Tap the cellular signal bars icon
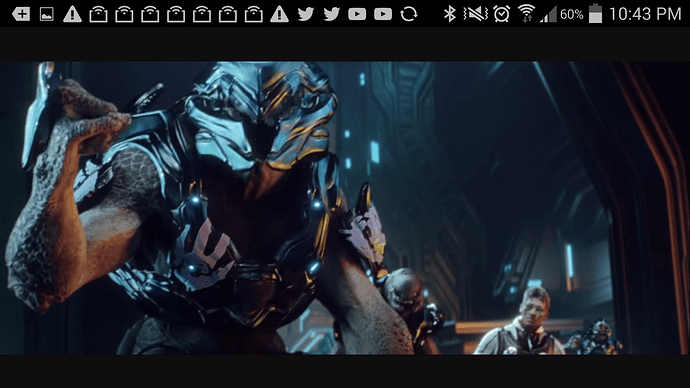The image size is (690, 388). point(548,14)
